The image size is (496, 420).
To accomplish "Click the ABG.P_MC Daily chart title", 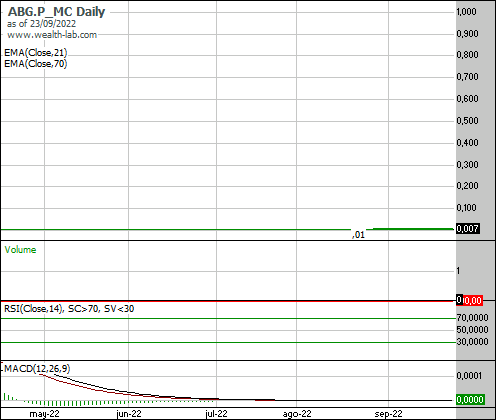I will pyautogui.click(x=56, y=12).
